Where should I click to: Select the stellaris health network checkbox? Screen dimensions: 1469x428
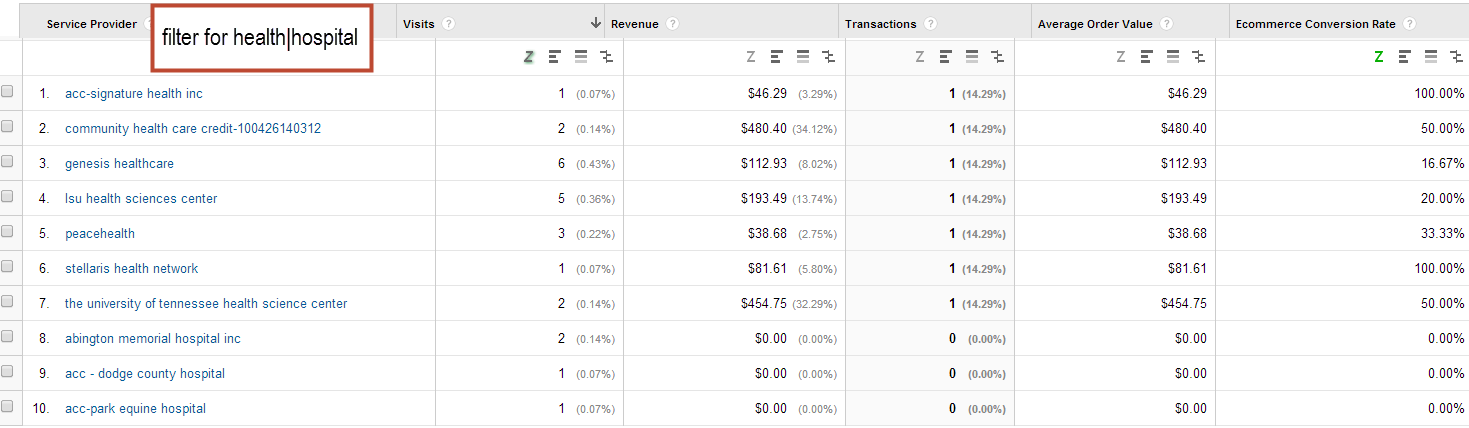pos(8,267)
